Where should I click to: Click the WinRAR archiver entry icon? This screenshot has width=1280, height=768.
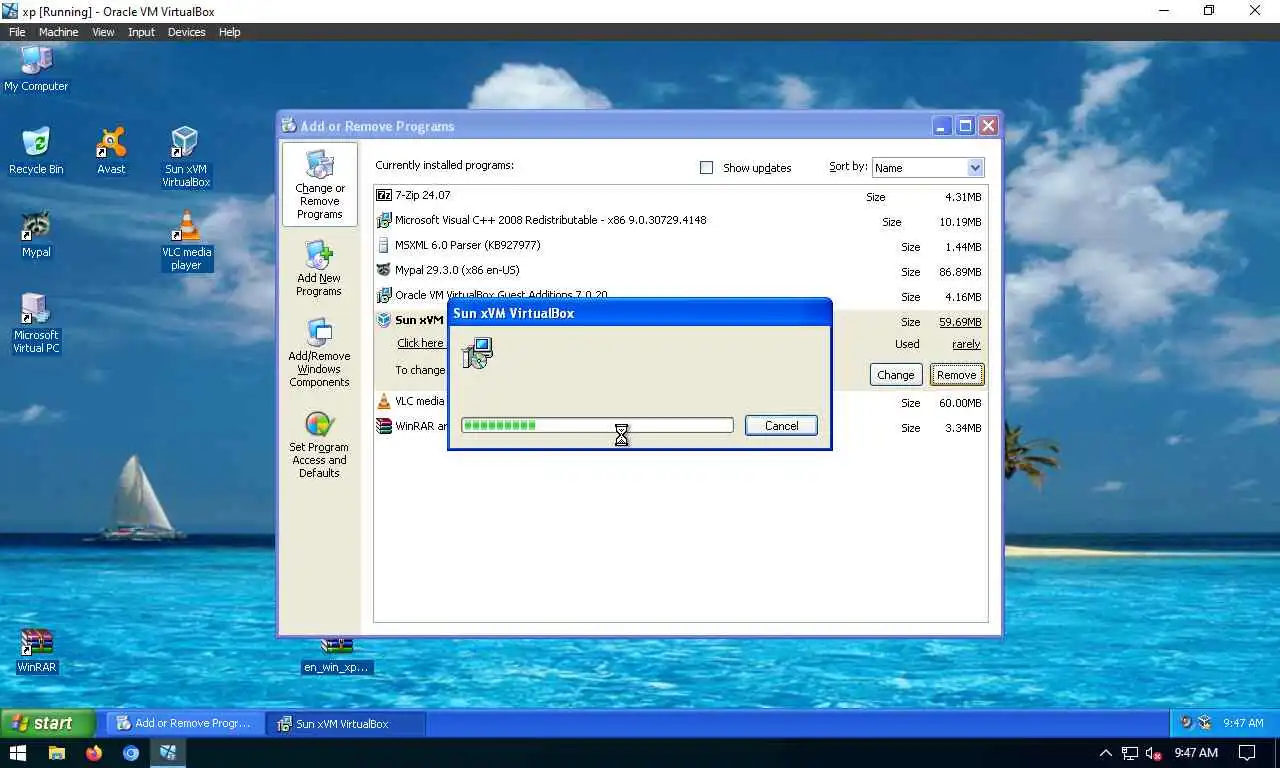pyautogui.click(x=383, y=426)
